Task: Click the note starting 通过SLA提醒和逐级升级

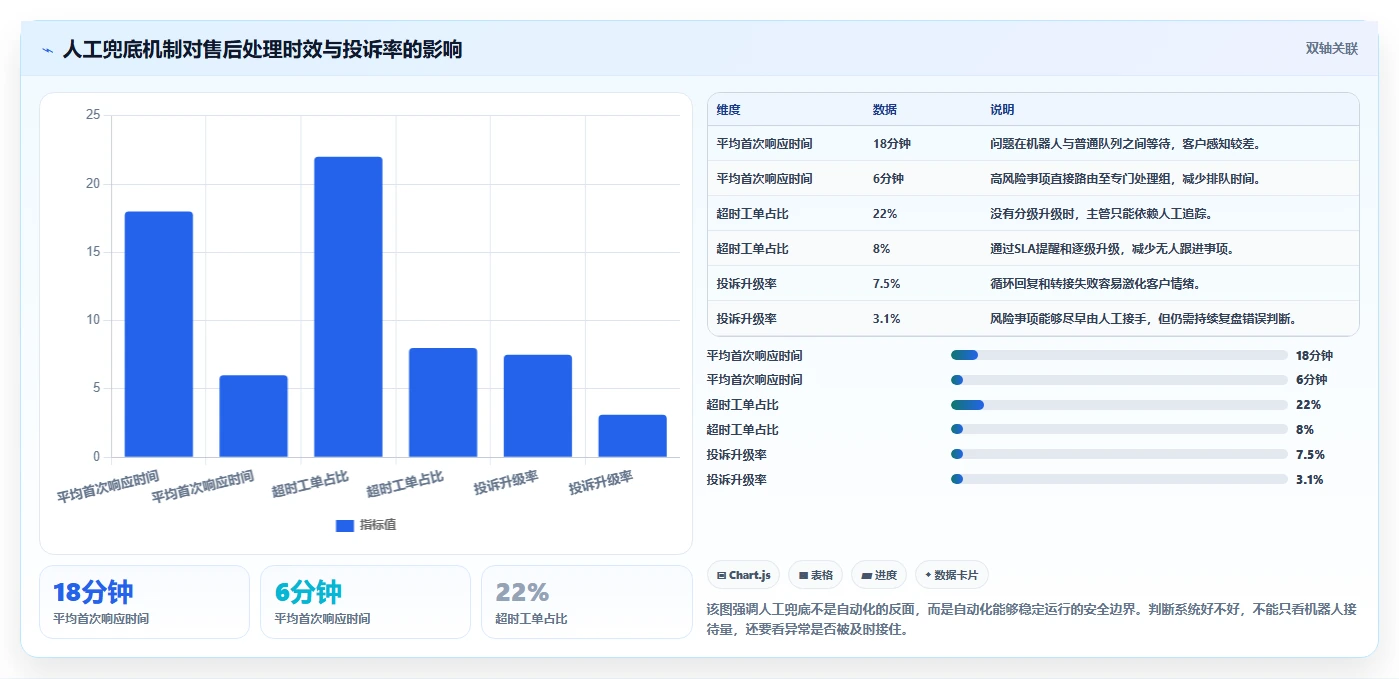Action: (x=1112, y=249)
